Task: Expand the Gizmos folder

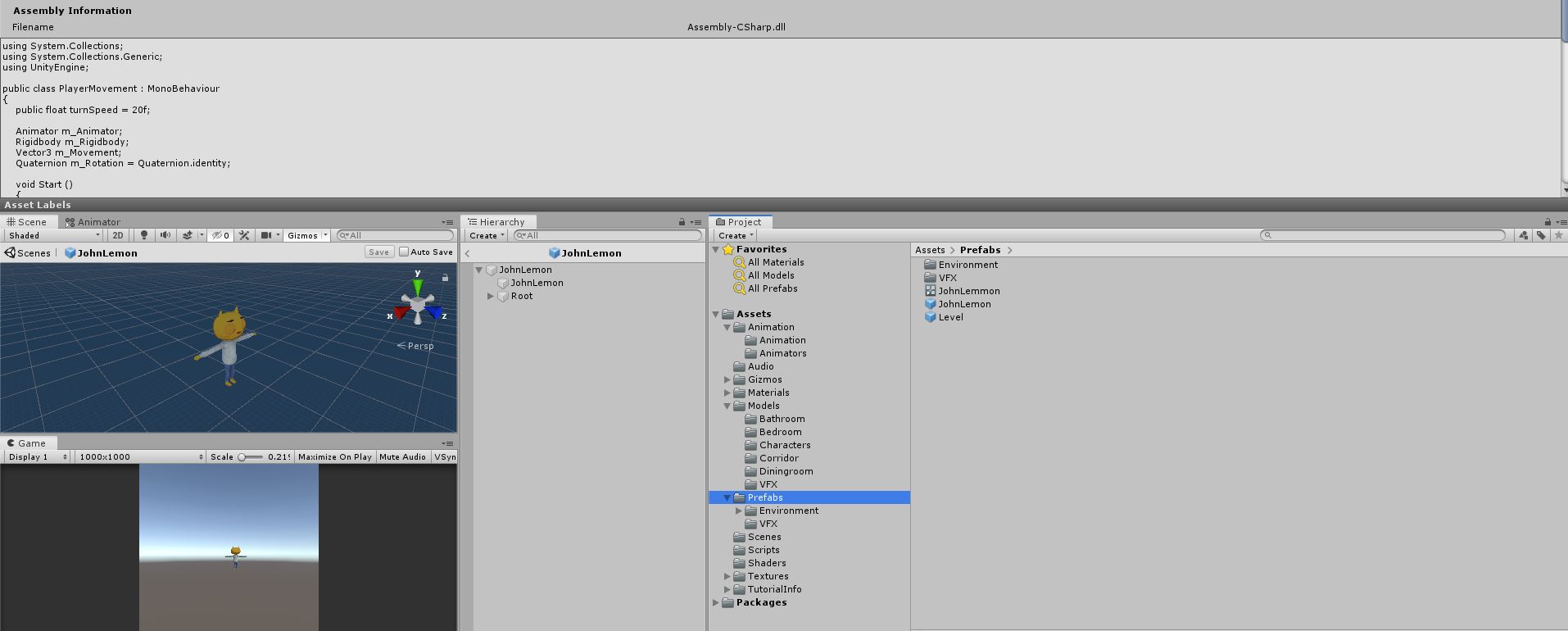Action: [727, 379]
